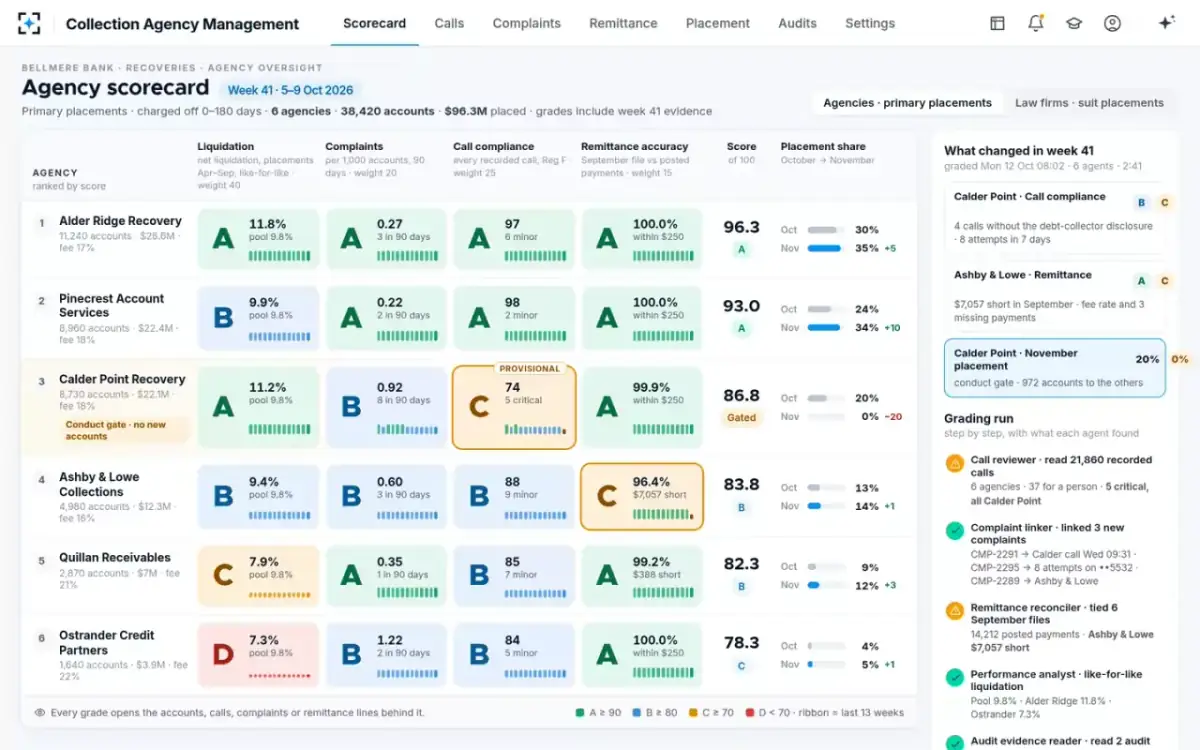The width and height of the screenshot is (1200, 750).
Task: Click Pinecrest +10 share change
Action: [x=893, y=327]
